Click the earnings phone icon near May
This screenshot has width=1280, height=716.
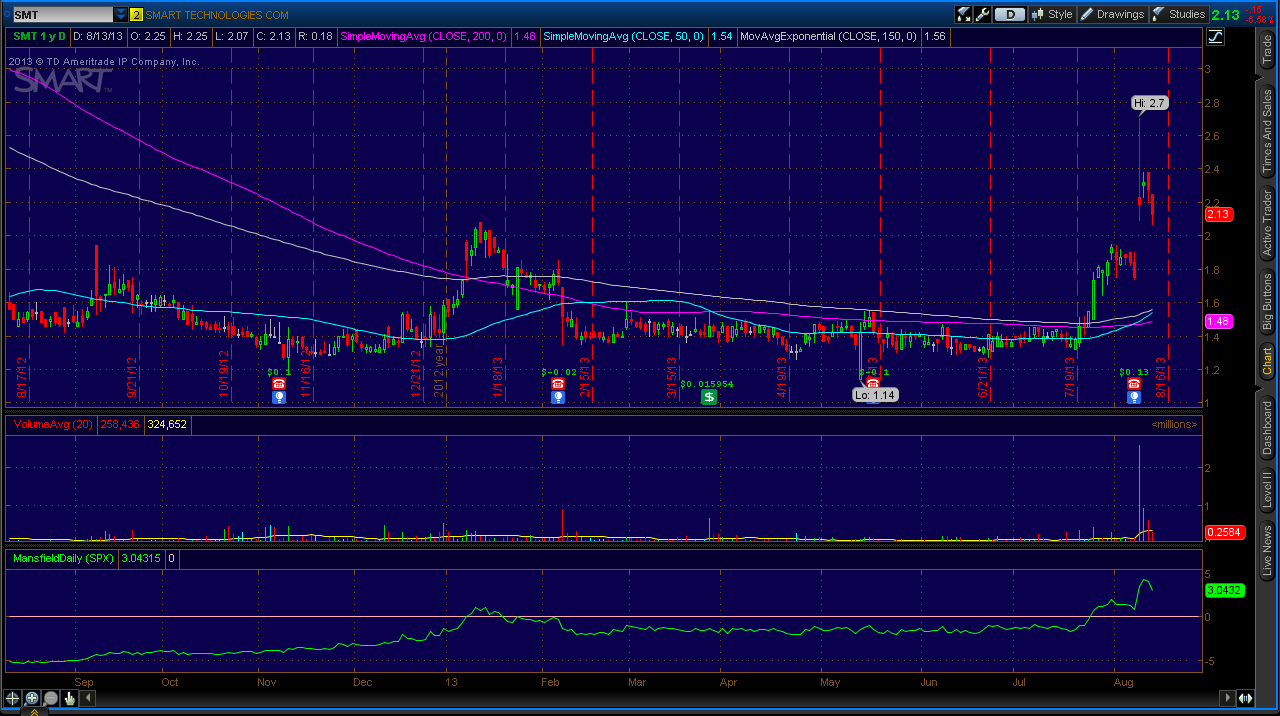pos(872,384)
